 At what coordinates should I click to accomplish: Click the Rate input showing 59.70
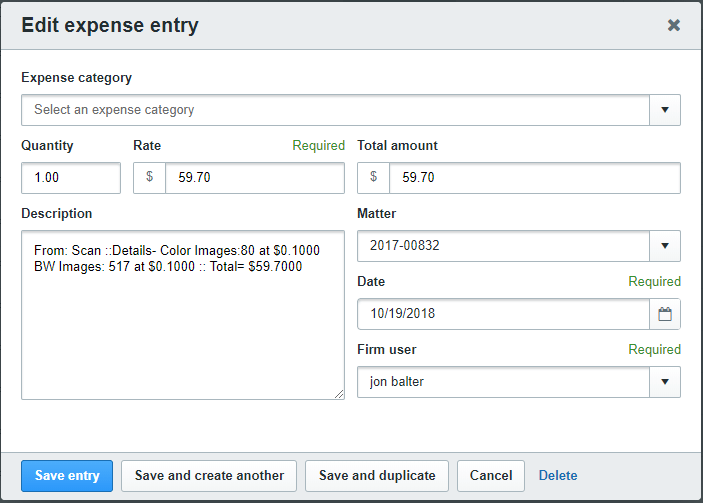pos(255,178)
